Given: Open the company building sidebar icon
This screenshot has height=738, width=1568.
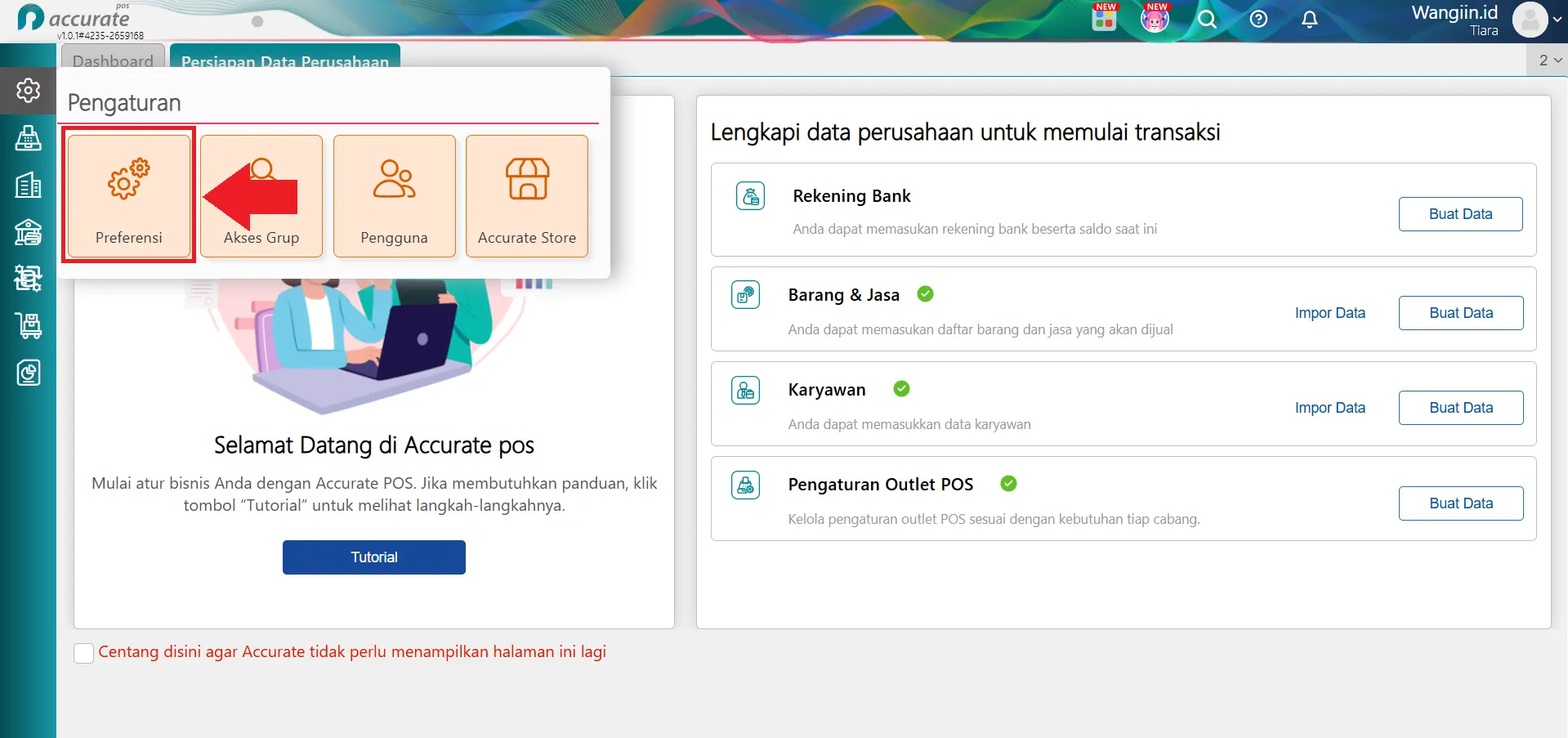Looking at the screenshot, I should pos(28,186).
